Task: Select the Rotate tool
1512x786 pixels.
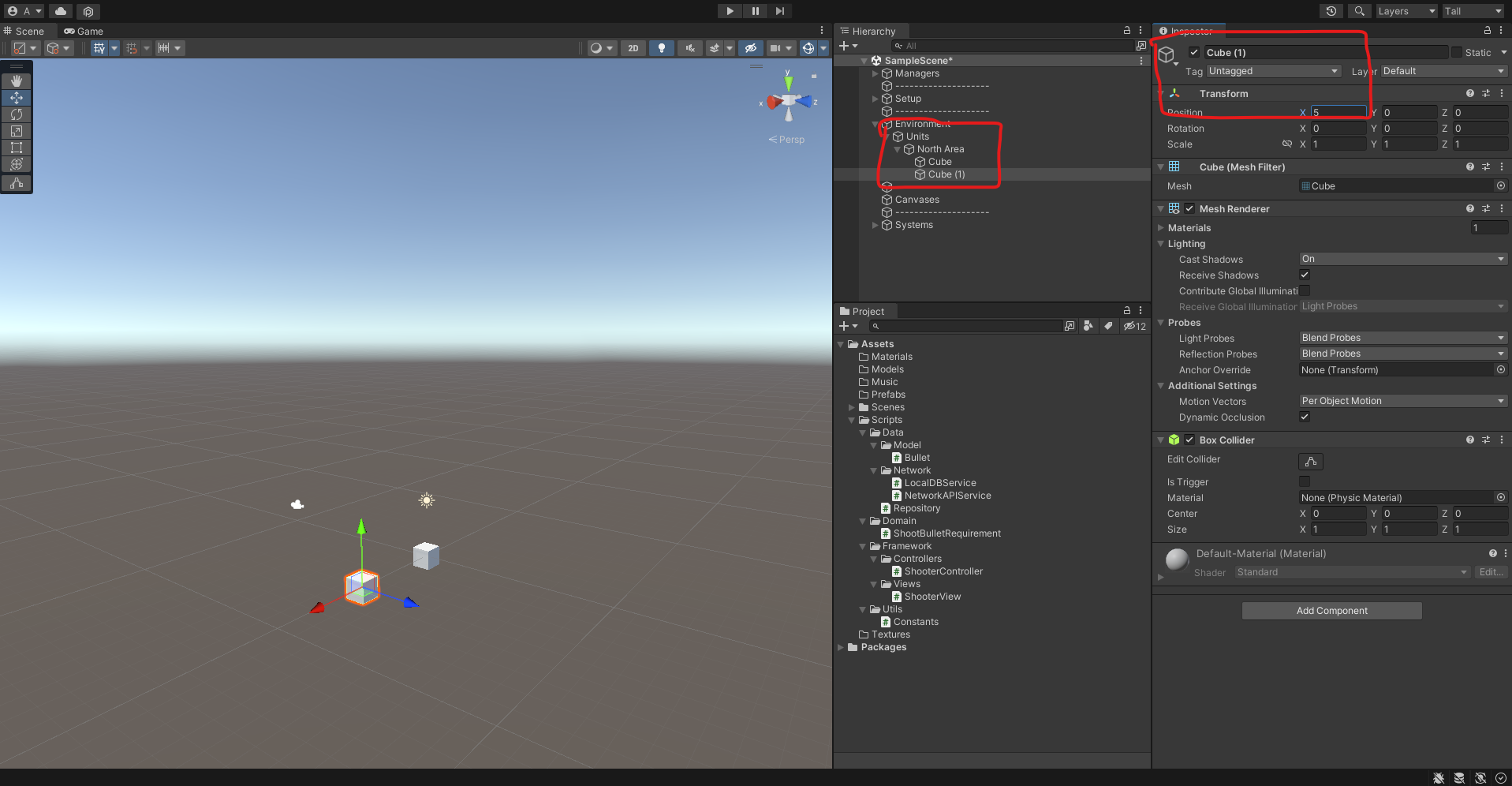Action: point(17,114)
